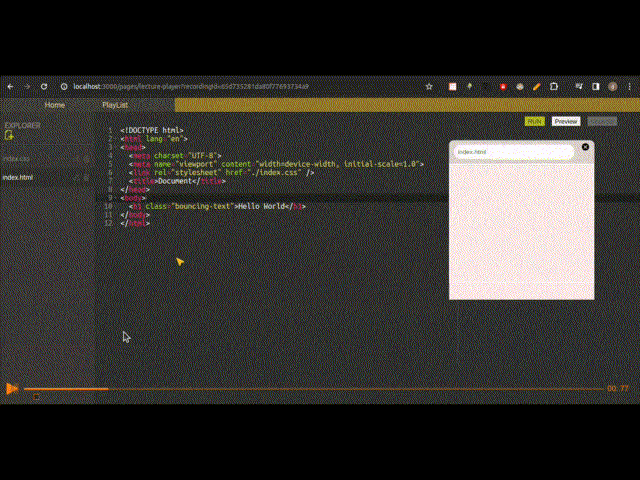Click the <!DOCTYPE html> line in the editor
Viewport: 640px width, 480px height.
click(x=152, y=130)
